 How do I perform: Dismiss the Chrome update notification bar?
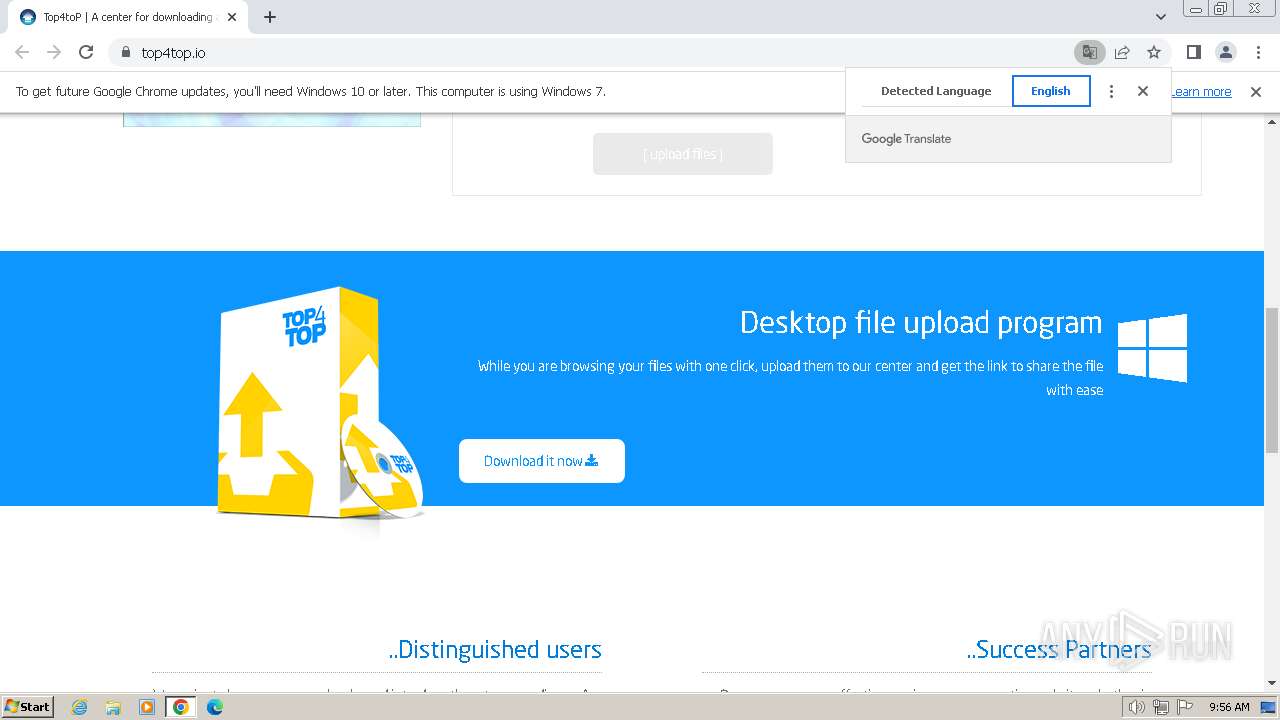[1256, 92]
